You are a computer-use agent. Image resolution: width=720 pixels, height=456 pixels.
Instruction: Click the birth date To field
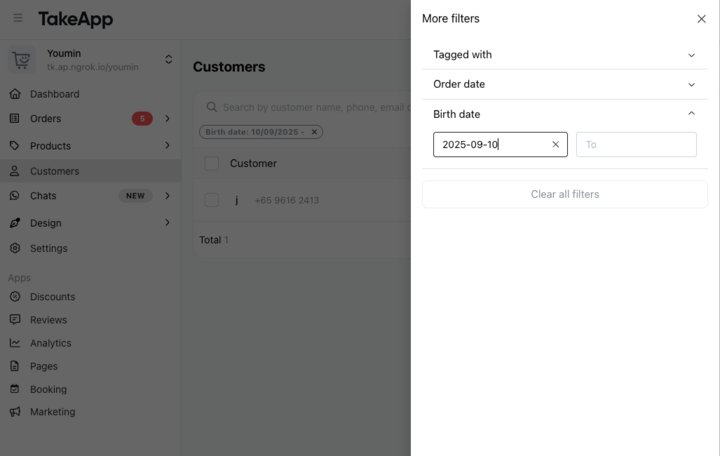[x=636, y=144]
